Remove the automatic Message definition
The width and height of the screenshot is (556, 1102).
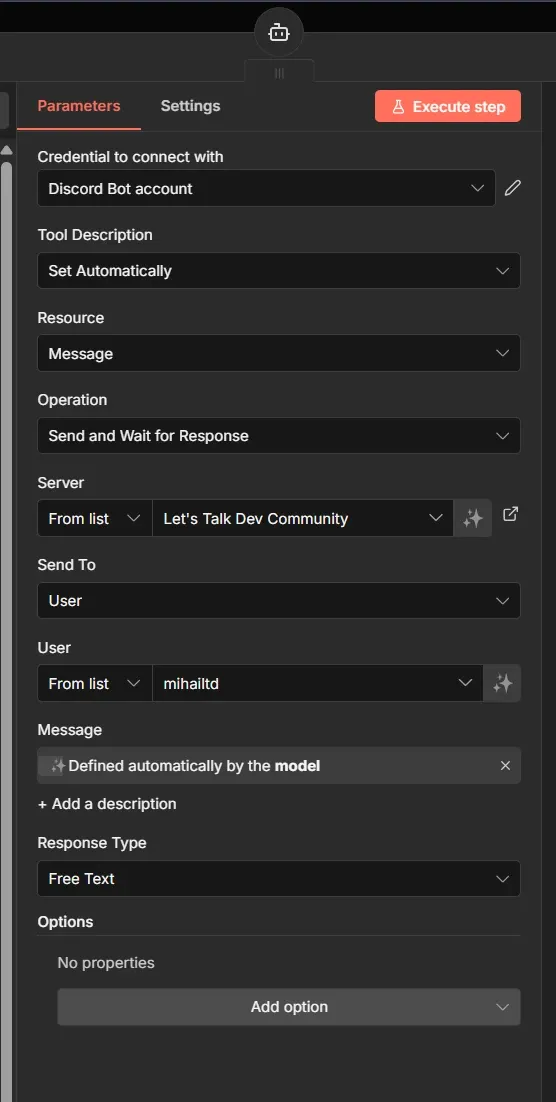(x=505, y=765)
